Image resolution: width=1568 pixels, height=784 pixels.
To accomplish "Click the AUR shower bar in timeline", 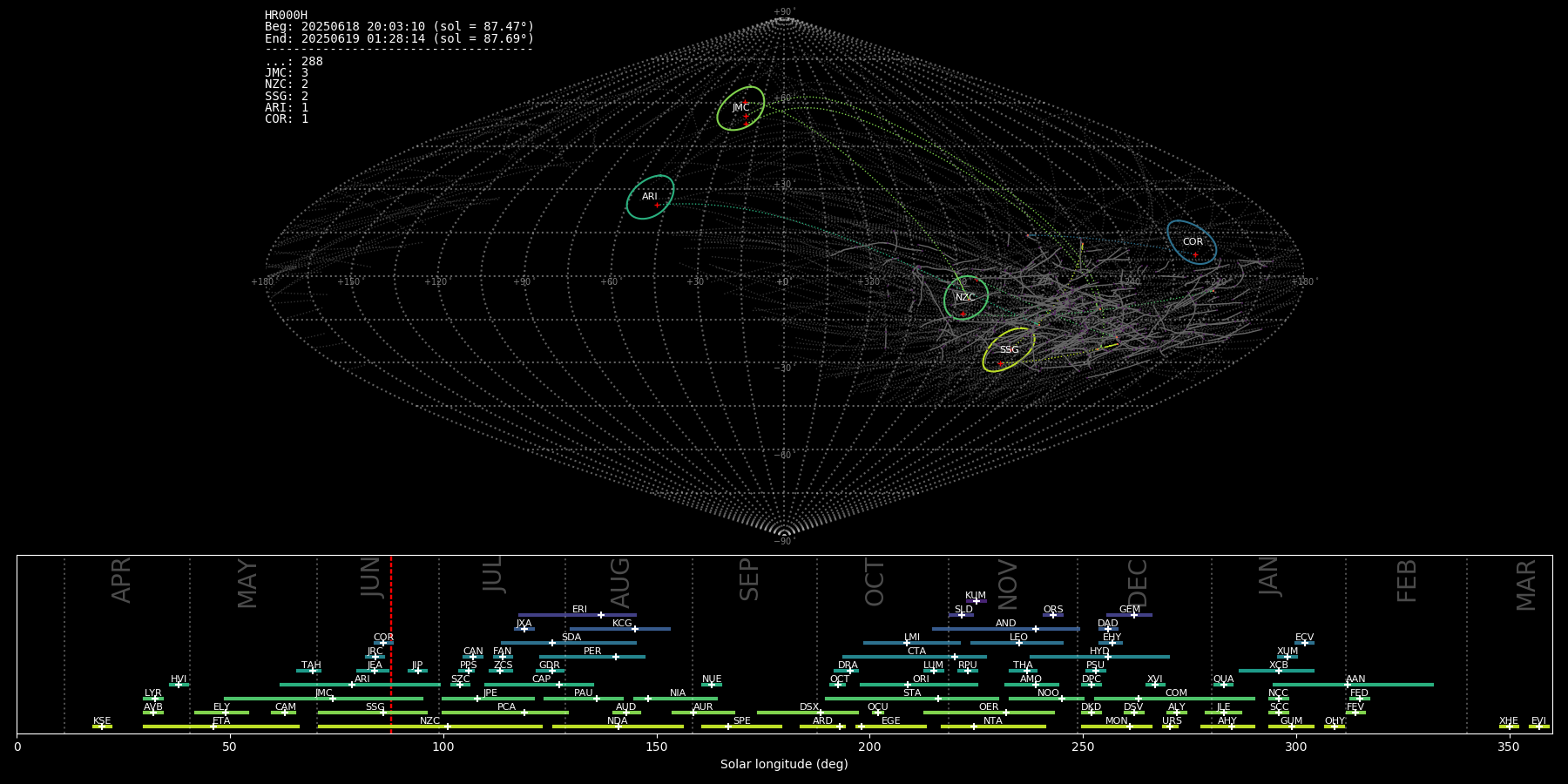I will [703, 713].
